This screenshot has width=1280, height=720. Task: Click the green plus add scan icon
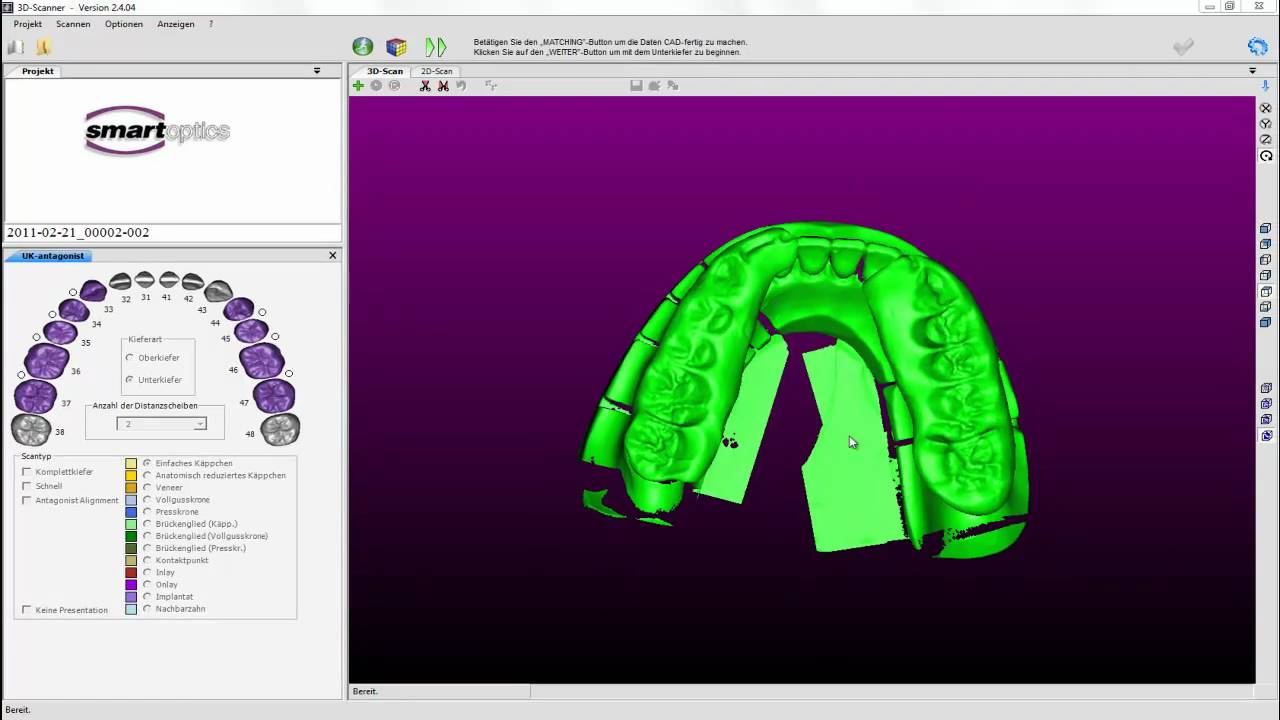[358, 86]
